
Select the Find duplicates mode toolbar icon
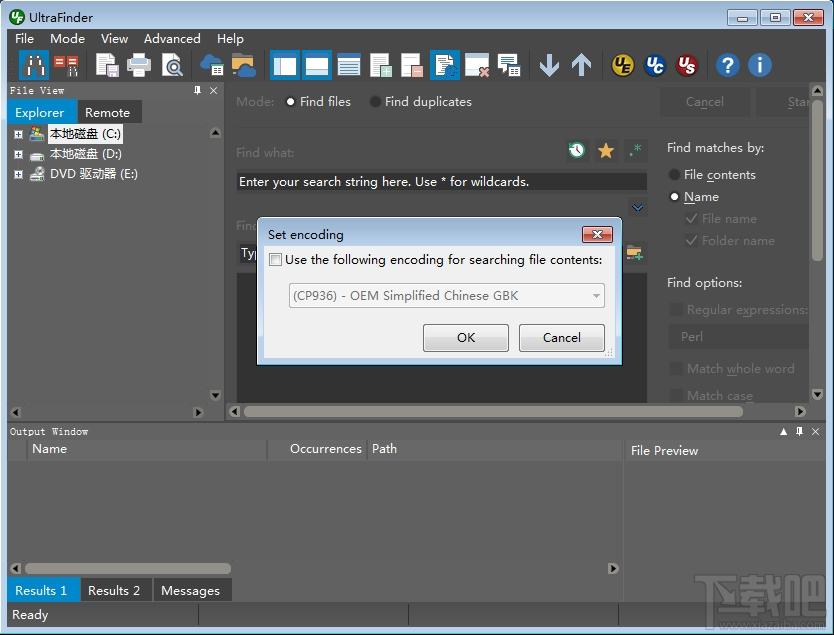66,65
